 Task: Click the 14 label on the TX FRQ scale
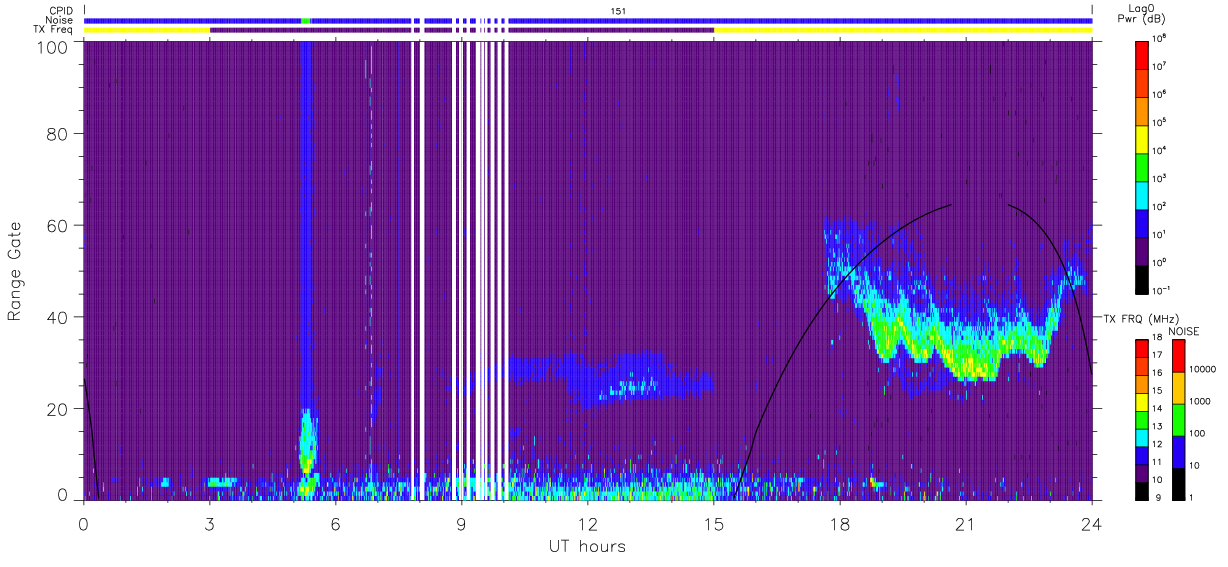click(x=1159, y=410)
